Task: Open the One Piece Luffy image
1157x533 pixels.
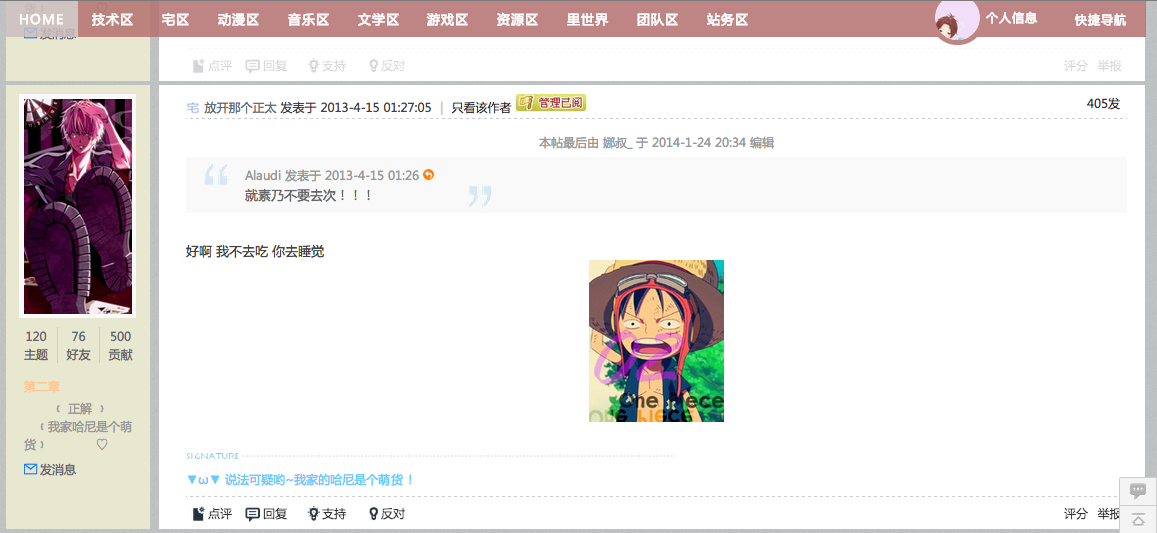Action: pyautogui.click(x=656, y=341)
